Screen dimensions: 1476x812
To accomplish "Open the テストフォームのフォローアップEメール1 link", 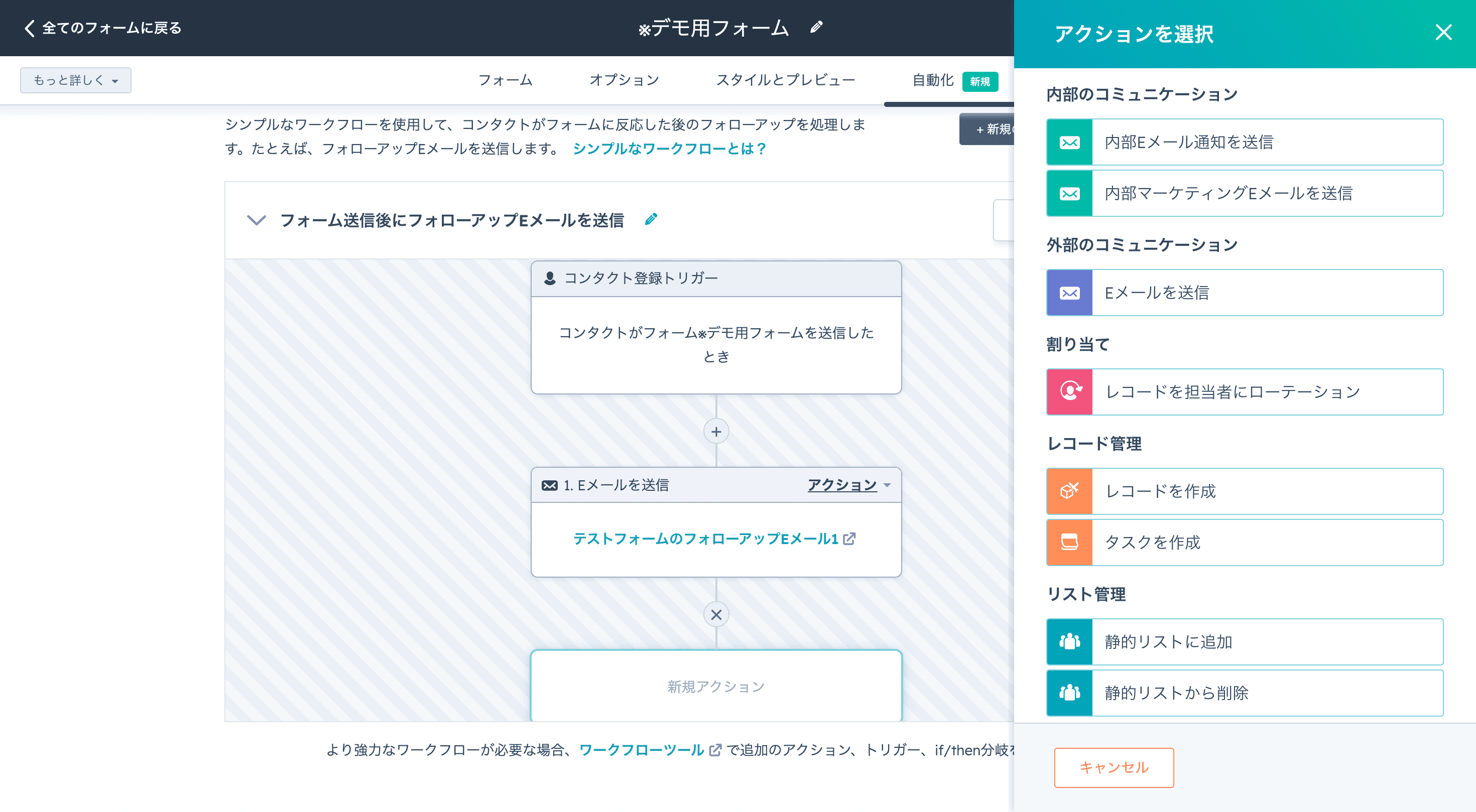I will click(706, 538).
